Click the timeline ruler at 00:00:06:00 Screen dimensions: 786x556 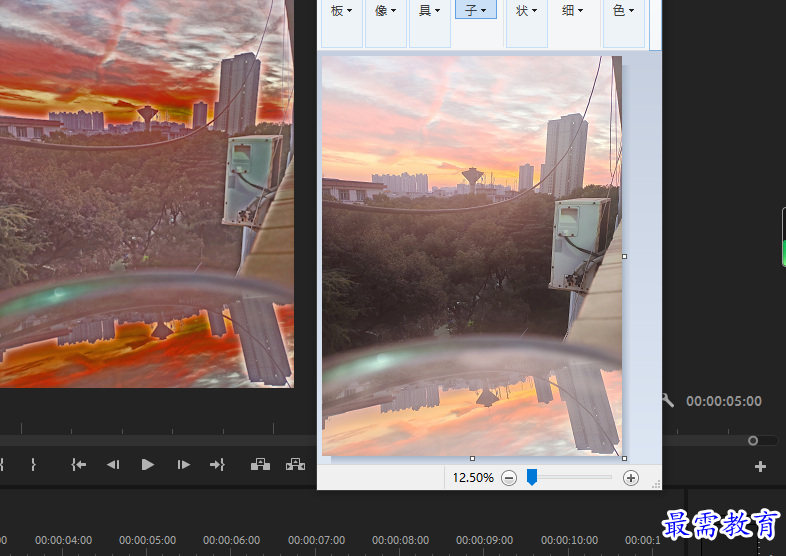pyautogui.click(x=232, y=540)
